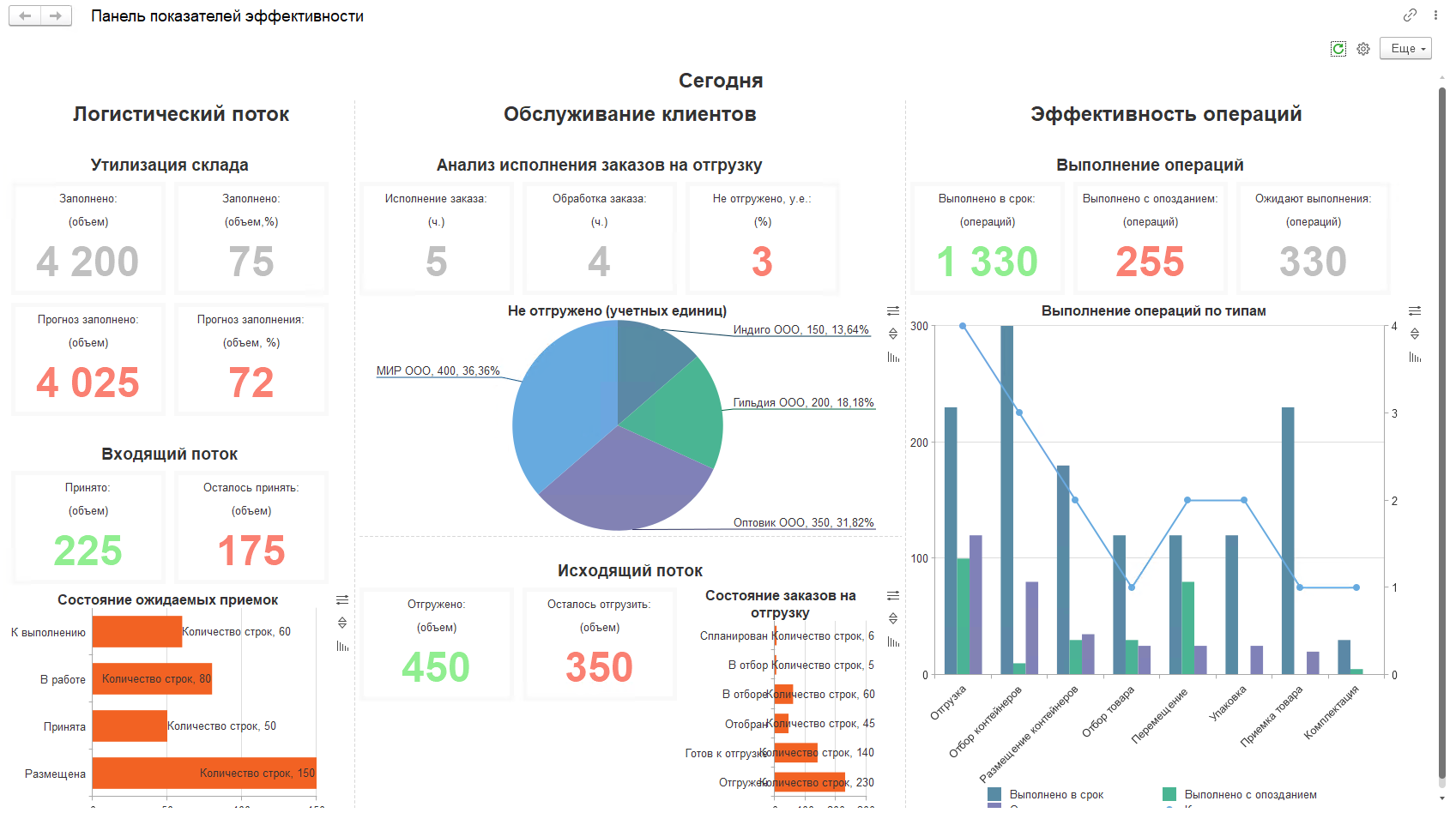
Task: Open the three-dot vertical menu
Action: click(1435, 15)
